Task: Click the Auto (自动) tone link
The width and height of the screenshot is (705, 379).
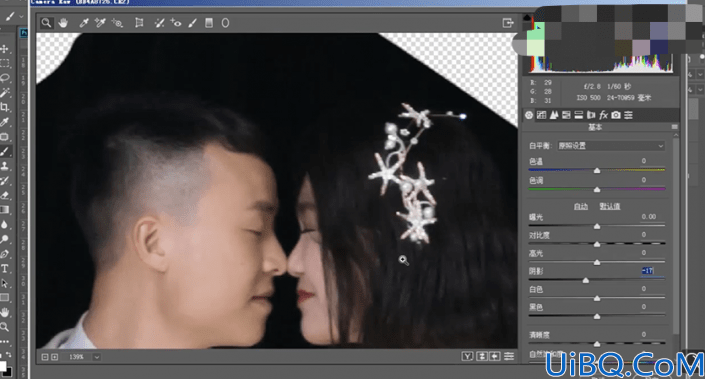Action: pos(580,206)
